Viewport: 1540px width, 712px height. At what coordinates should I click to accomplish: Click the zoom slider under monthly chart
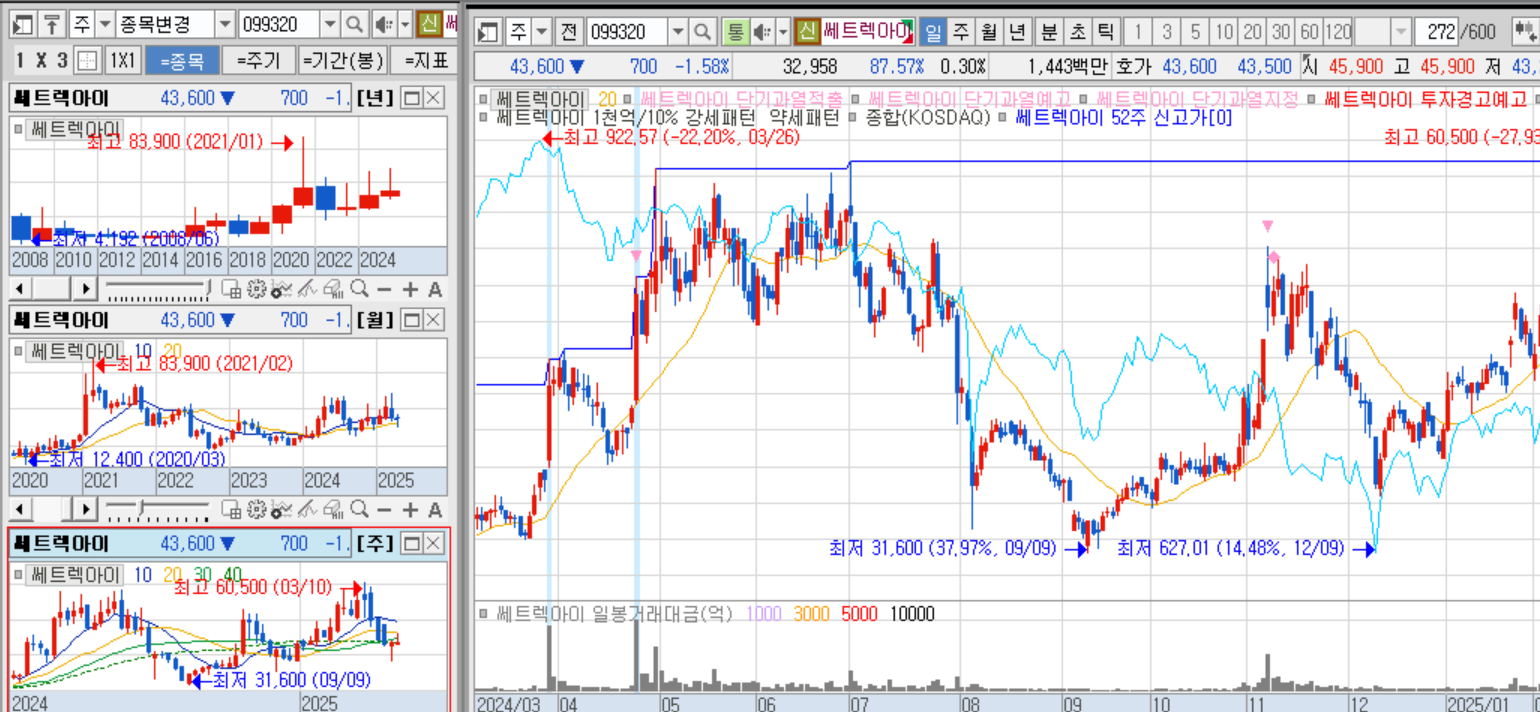point(159,510)
